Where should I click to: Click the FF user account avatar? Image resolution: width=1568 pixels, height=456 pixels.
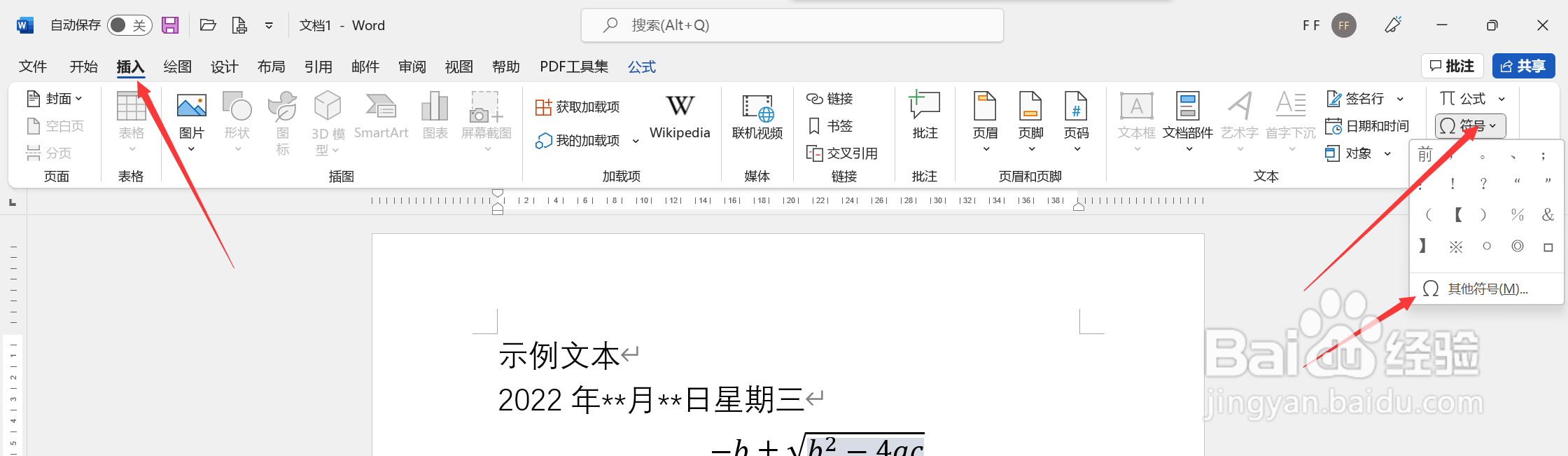pyautogui.click(x=1343, y=25)
